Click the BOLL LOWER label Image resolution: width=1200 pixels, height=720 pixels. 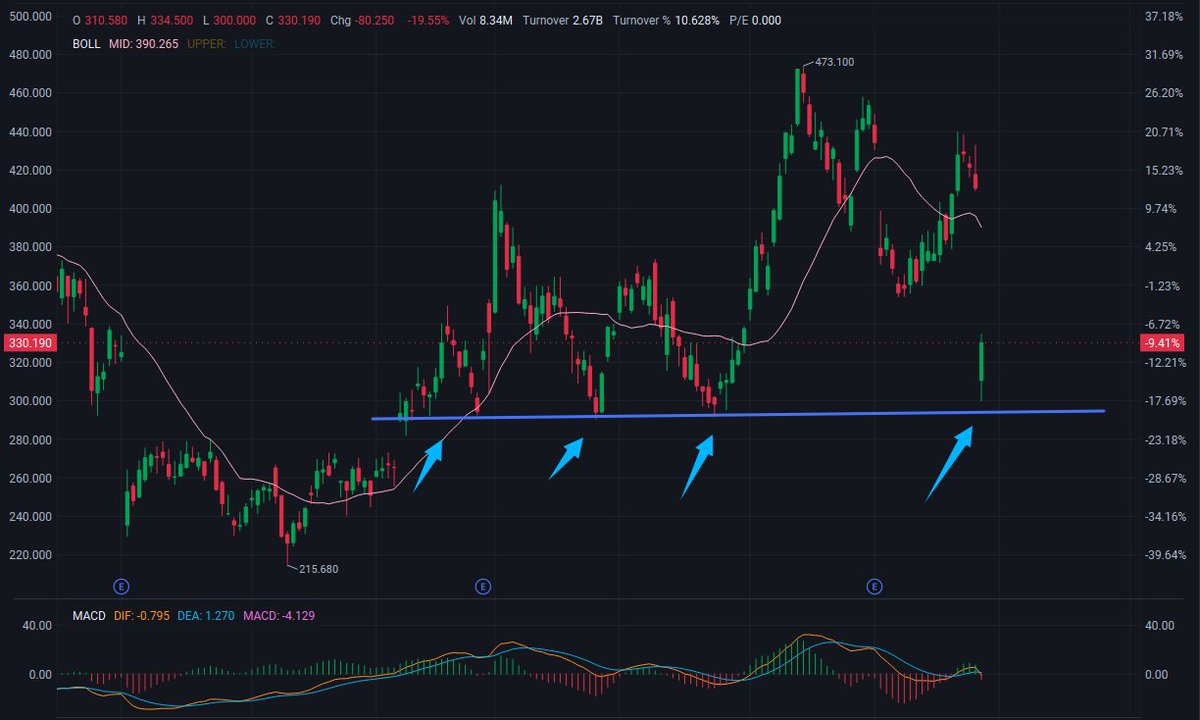tap(254, 44)
